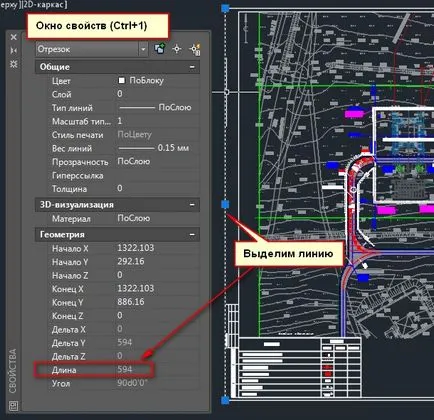Click the Угол value 90d0'0"
This screenshot has height=420, width=434.
(132, 383)
